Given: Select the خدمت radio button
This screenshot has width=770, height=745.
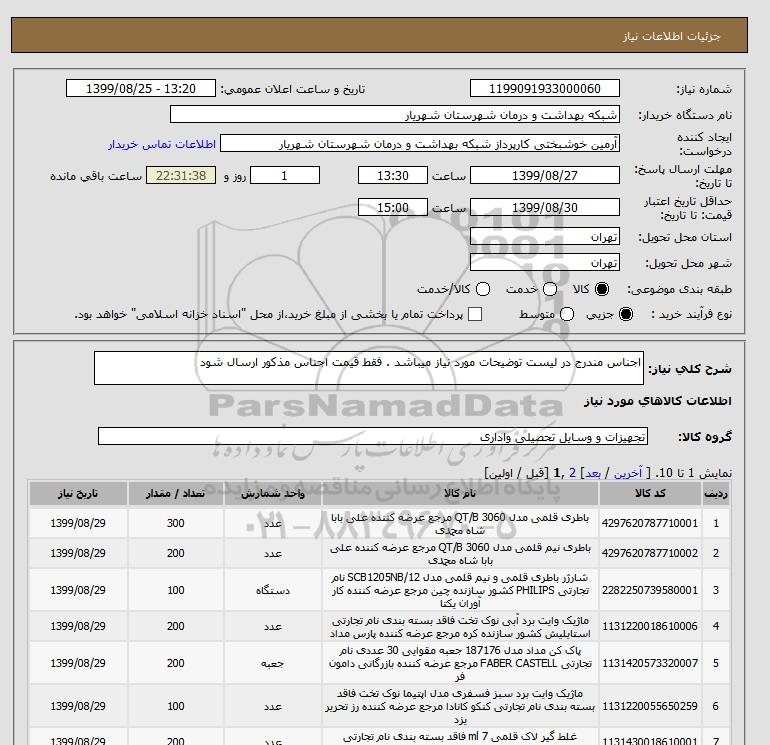Looking at the screenshot, I should 550,289.
